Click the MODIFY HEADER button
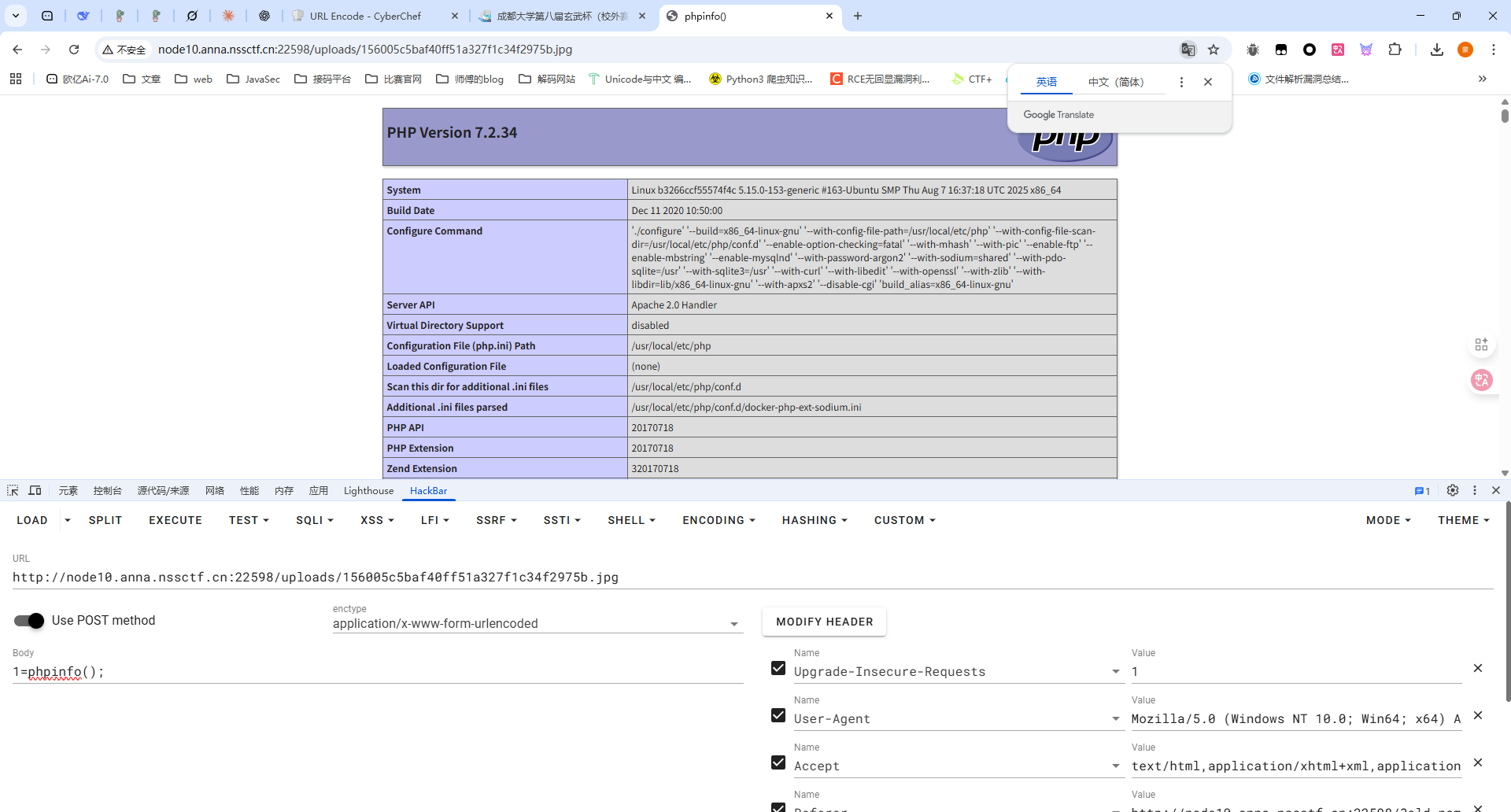The width and height of the screenshot is (1511, 812). coord(824,622)
